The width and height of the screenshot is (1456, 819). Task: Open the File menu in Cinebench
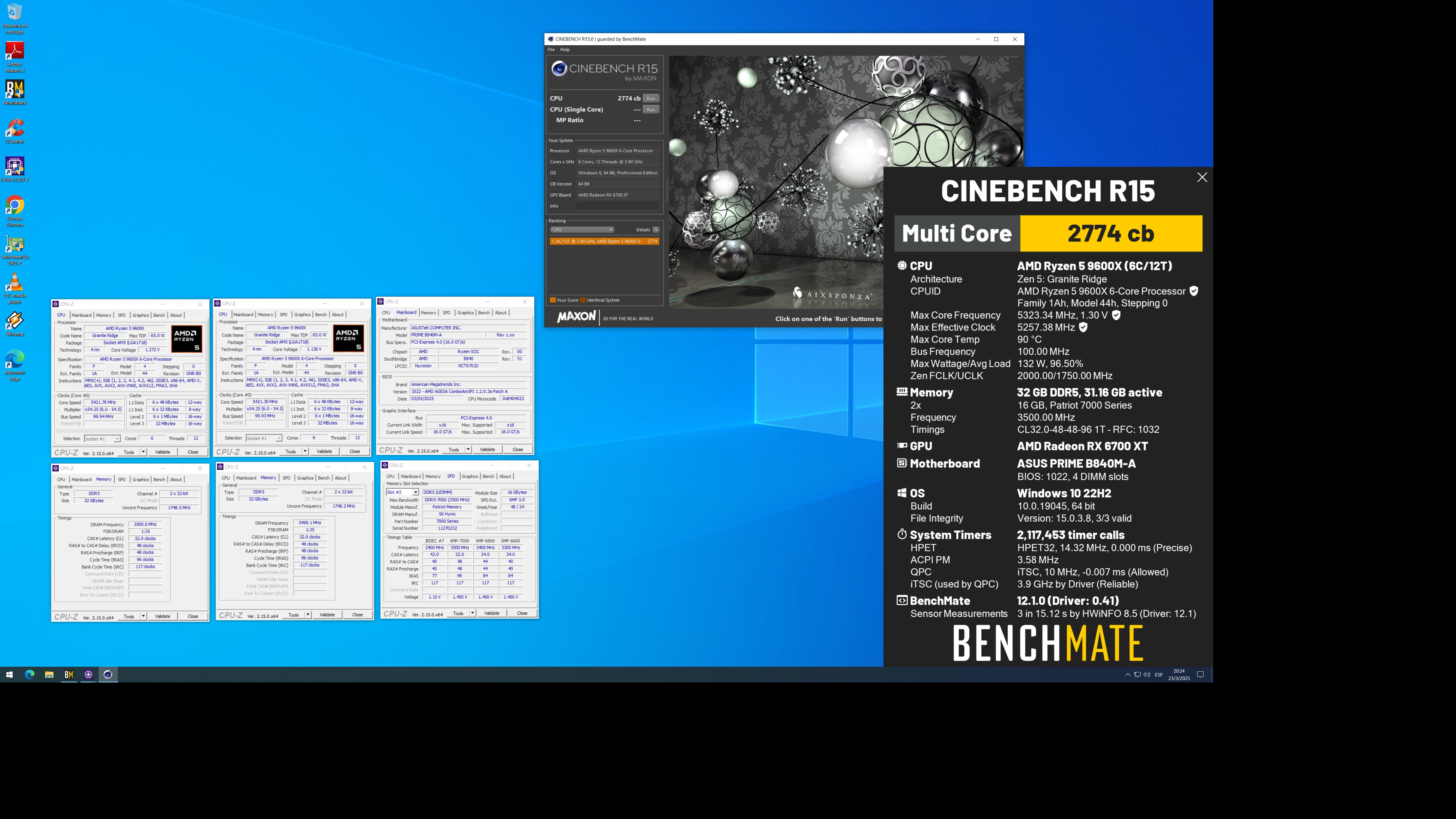point(551,50)
